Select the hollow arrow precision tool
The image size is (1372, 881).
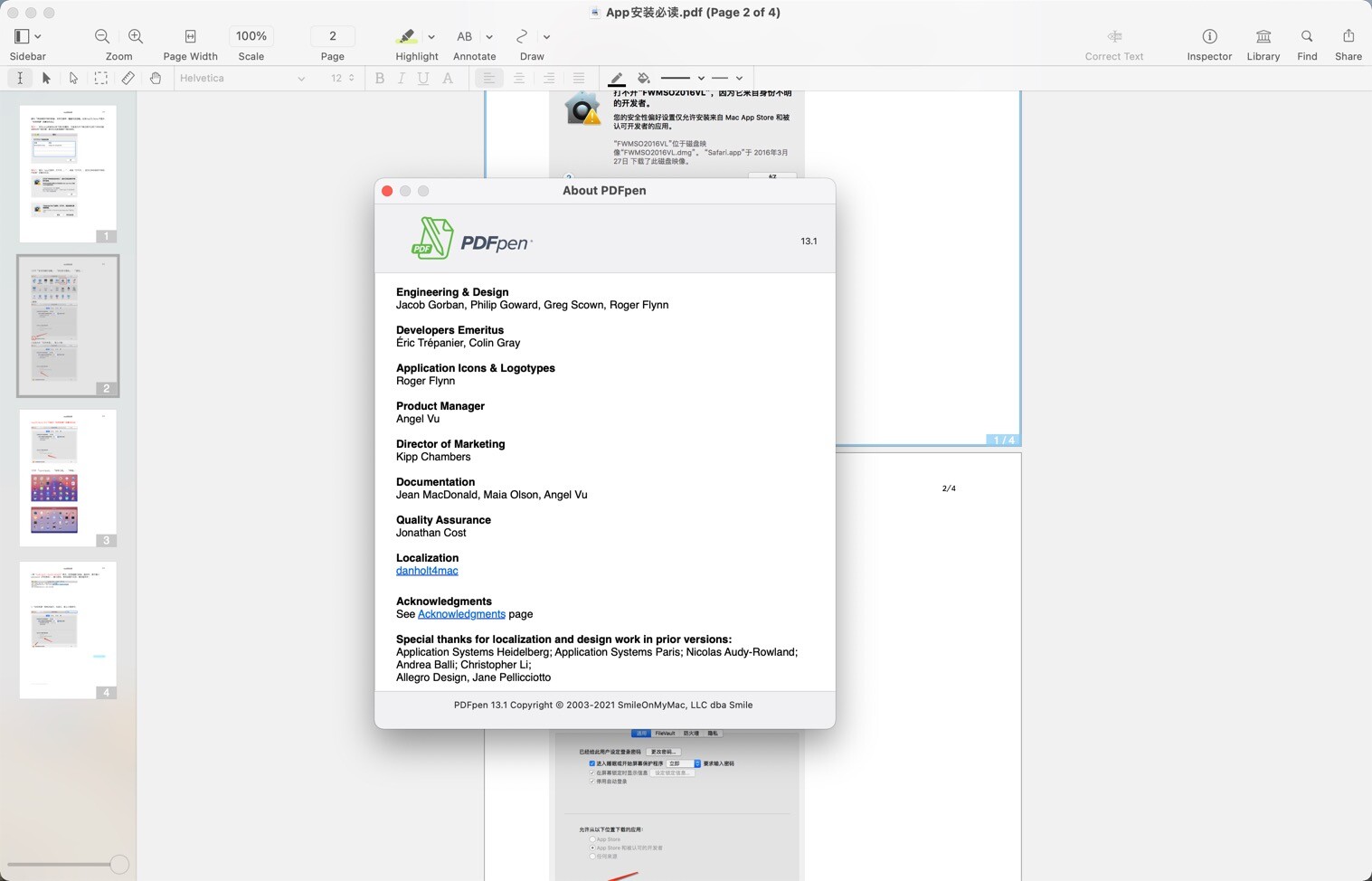pyautogui.click(x=73, y=78)
